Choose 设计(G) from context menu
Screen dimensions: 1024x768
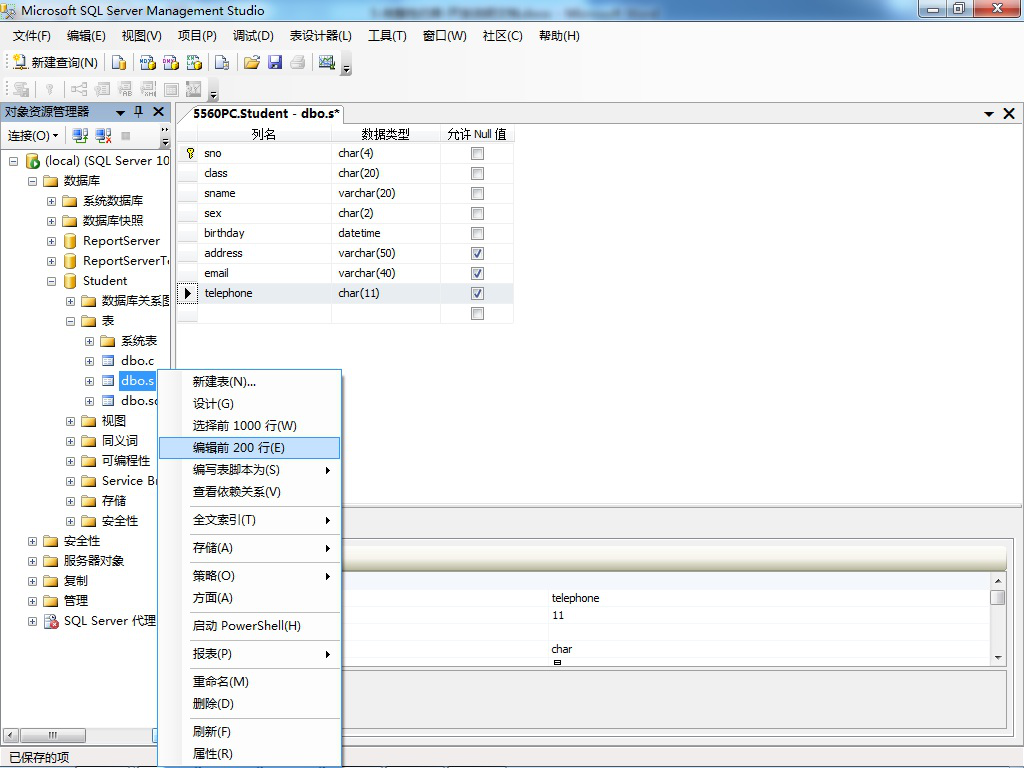click(x=249, y=404)
